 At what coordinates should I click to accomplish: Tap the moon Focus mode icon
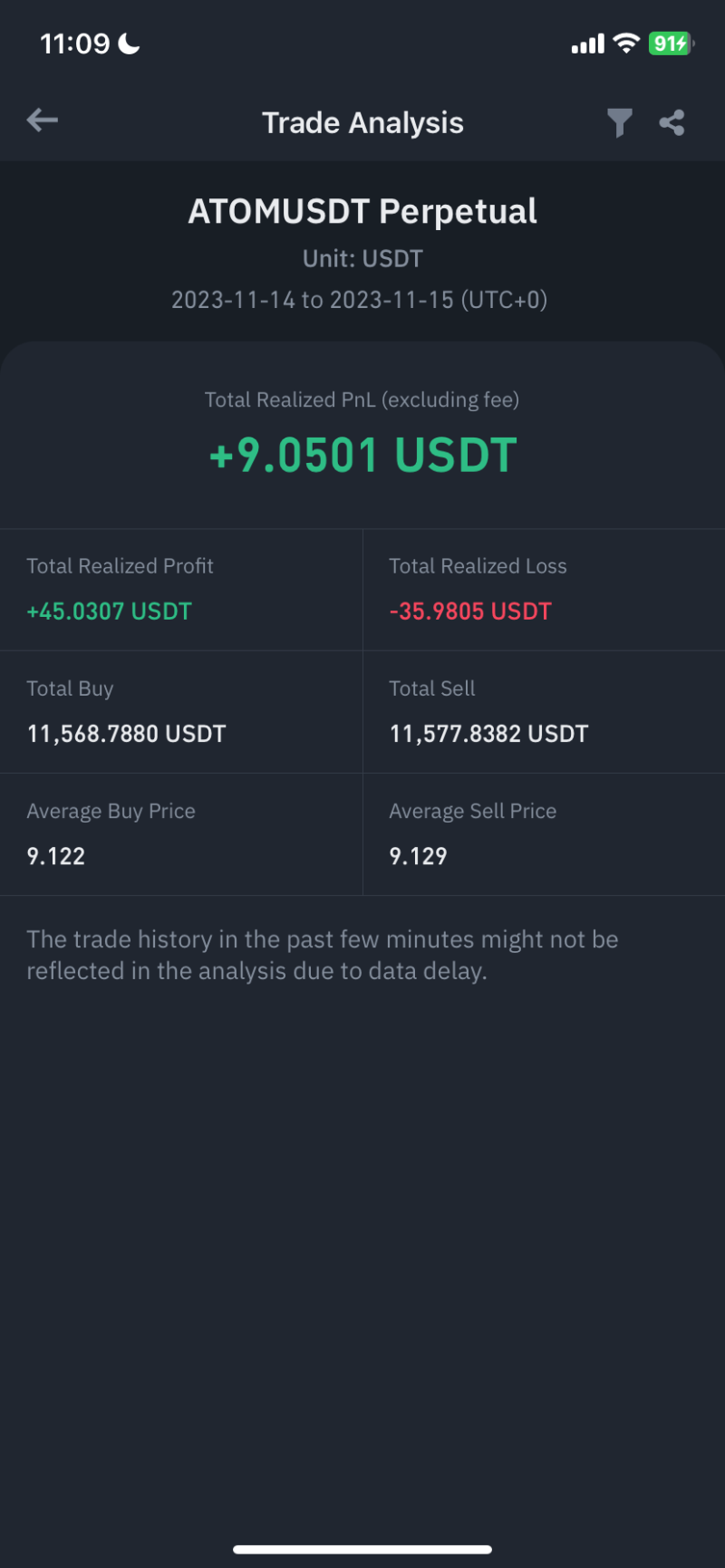point(130,43)
